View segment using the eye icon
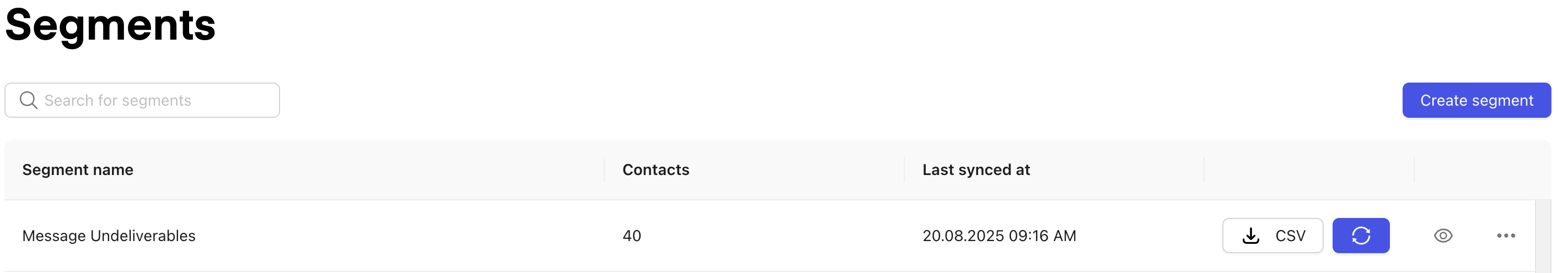This screenshot has width=1568, height=273. 1443,236
